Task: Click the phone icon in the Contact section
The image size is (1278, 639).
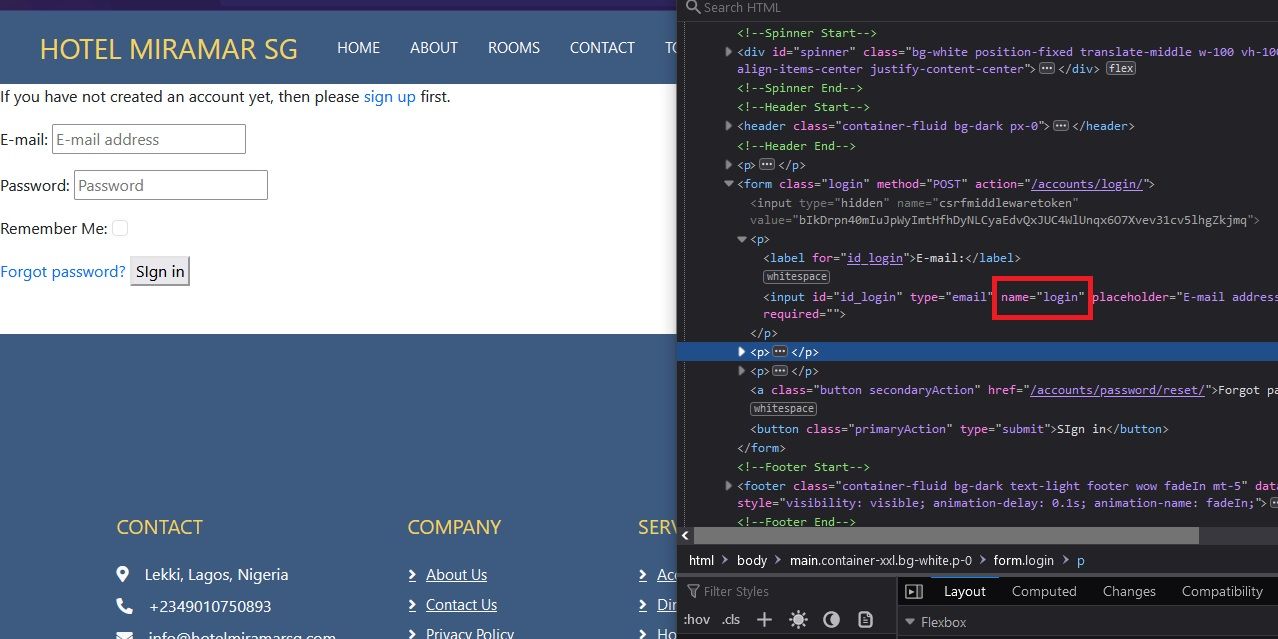Action: tap(123, 605)
